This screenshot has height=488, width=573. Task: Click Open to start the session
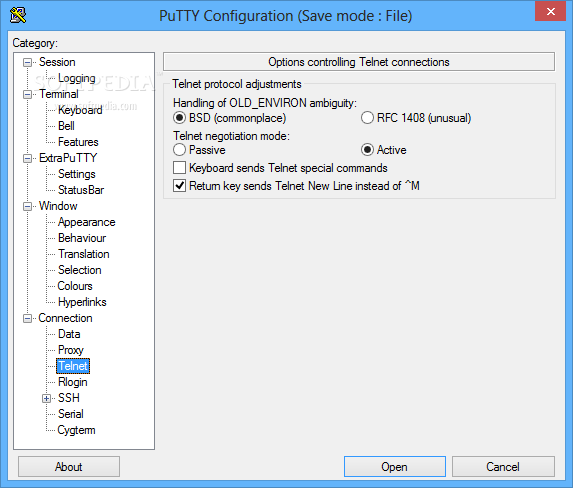click(x=395, y=467)
